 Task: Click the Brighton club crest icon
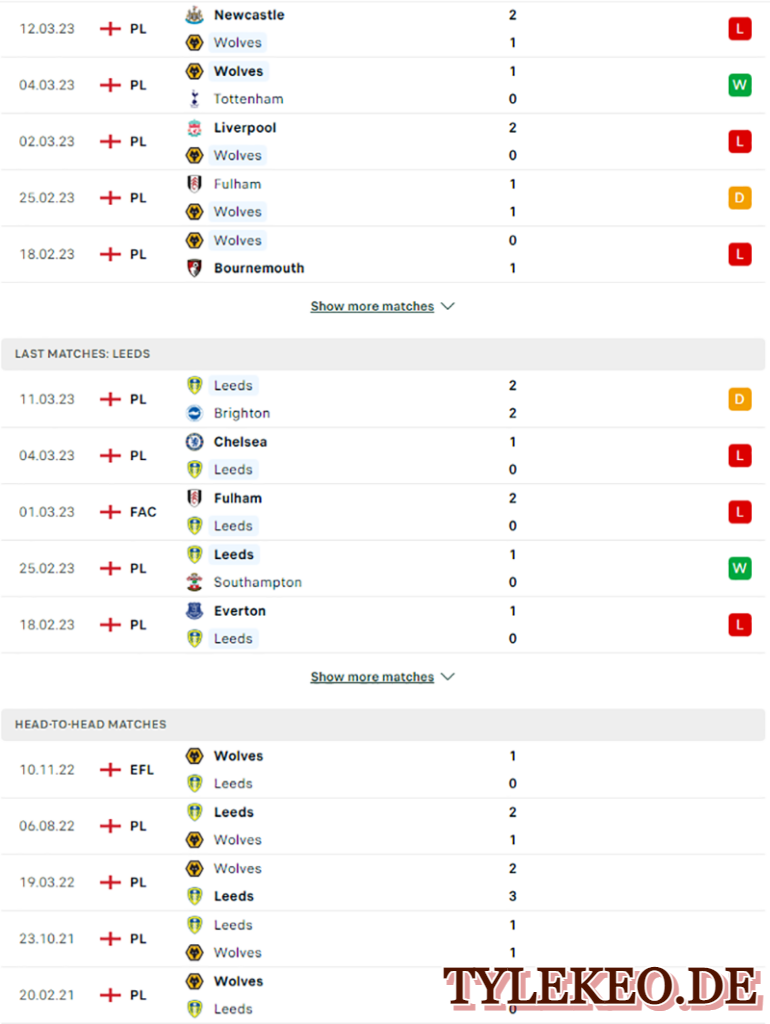pos(195,413)
